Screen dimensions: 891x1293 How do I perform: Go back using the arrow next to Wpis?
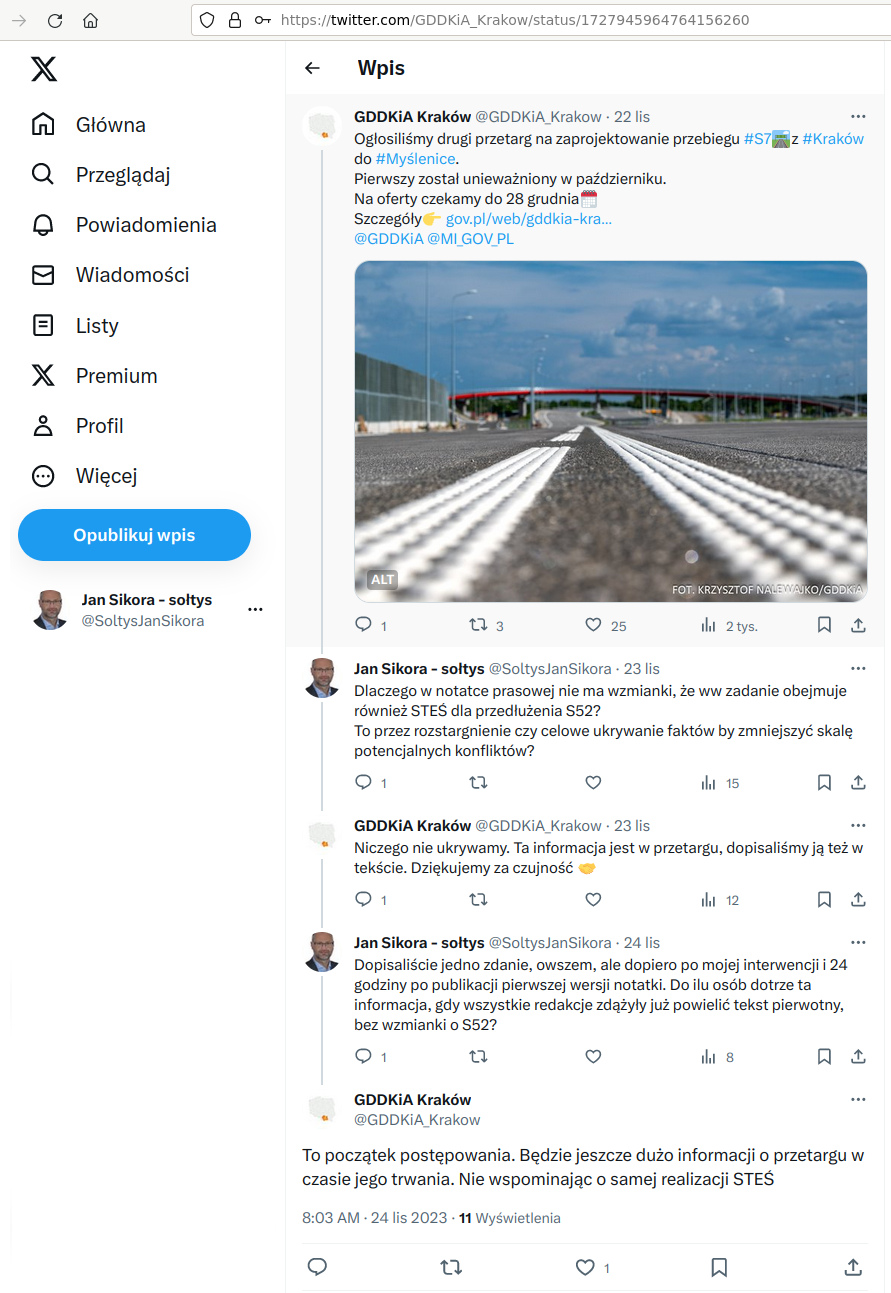(313, 68)
